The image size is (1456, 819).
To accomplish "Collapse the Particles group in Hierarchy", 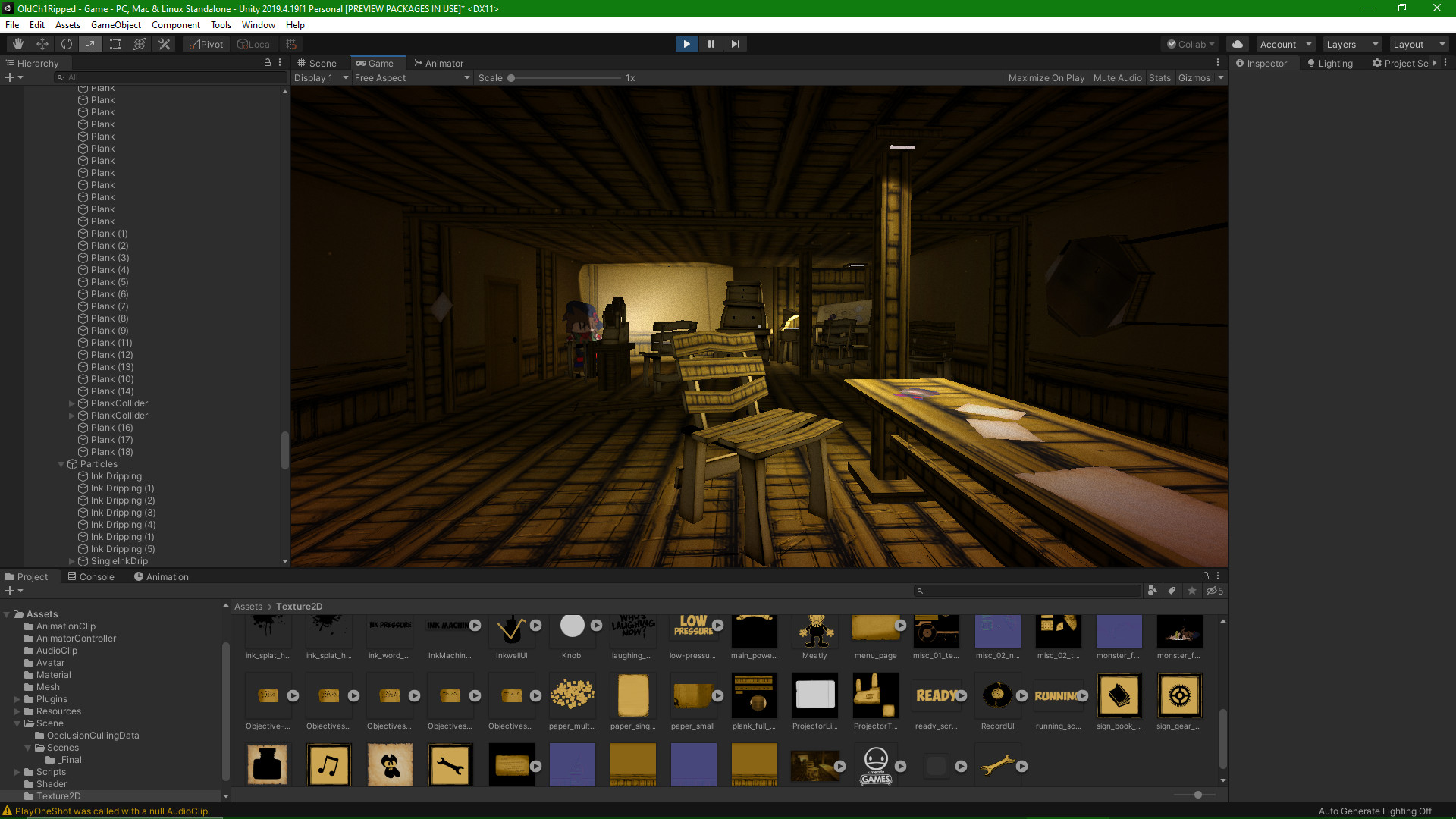I will coord(61,464).
